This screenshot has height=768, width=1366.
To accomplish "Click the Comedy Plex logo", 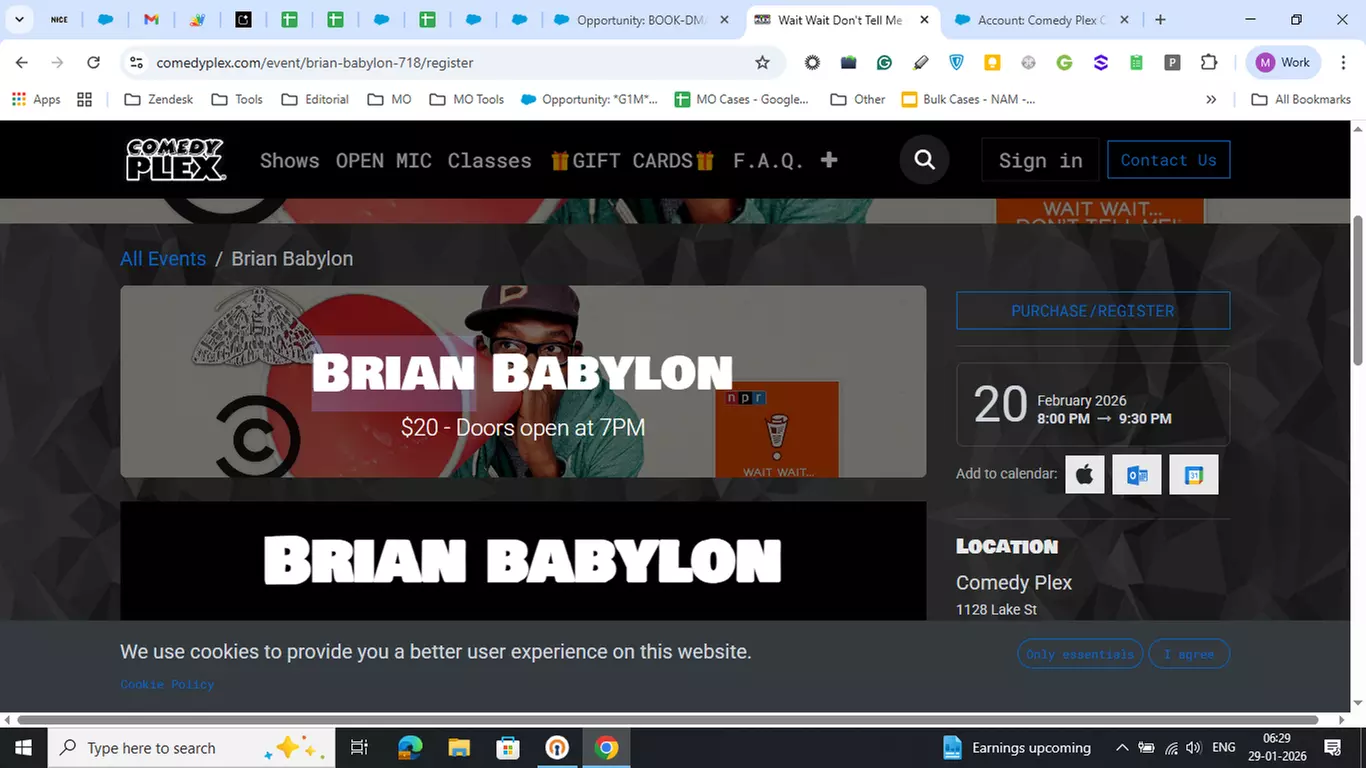I will point(175,159).
